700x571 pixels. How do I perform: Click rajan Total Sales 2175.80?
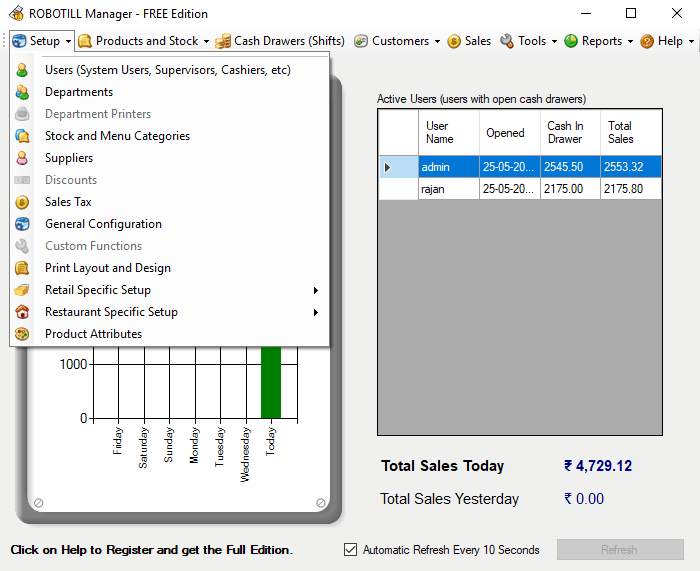coord(631,189)
